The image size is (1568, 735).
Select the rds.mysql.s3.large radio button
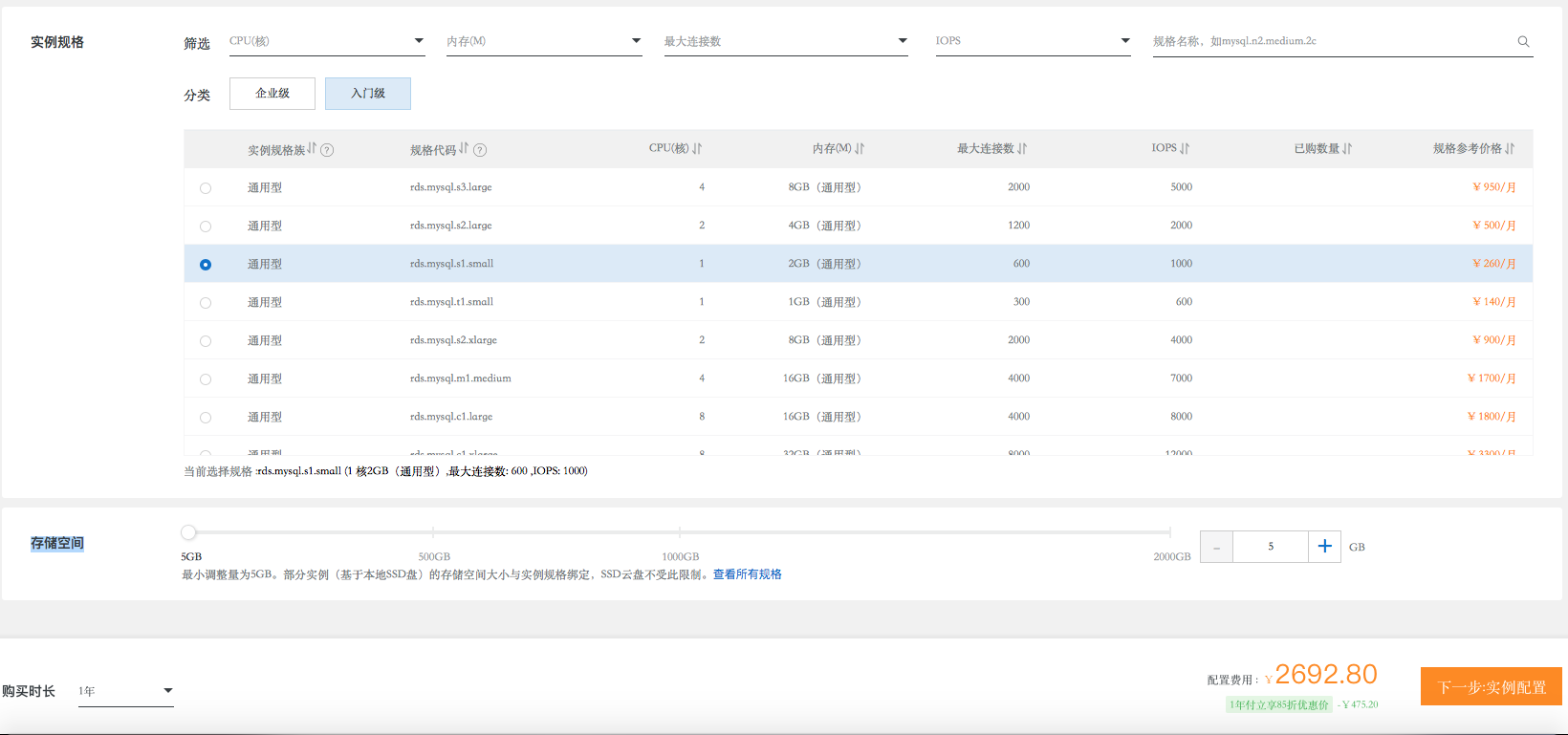click(206, 188)
